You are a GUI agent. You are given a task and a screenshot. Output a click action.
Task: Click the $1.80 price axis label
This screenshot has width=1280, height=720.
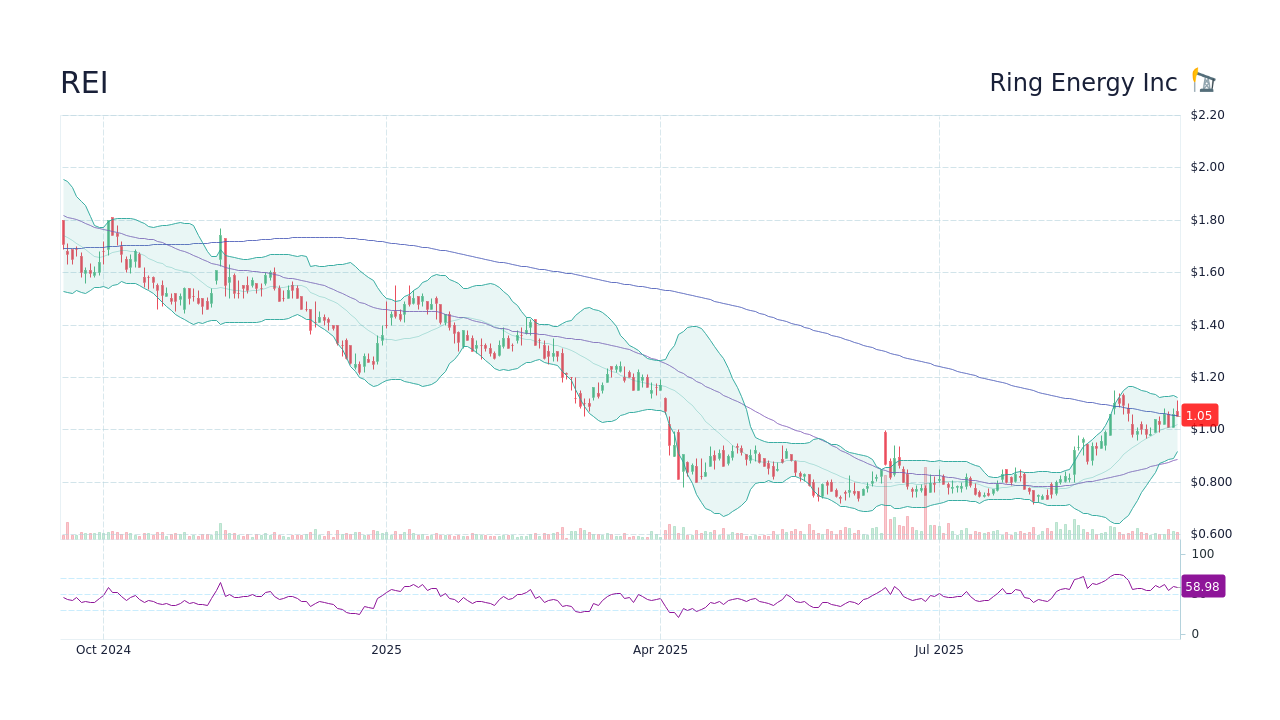coord(1209,219)
